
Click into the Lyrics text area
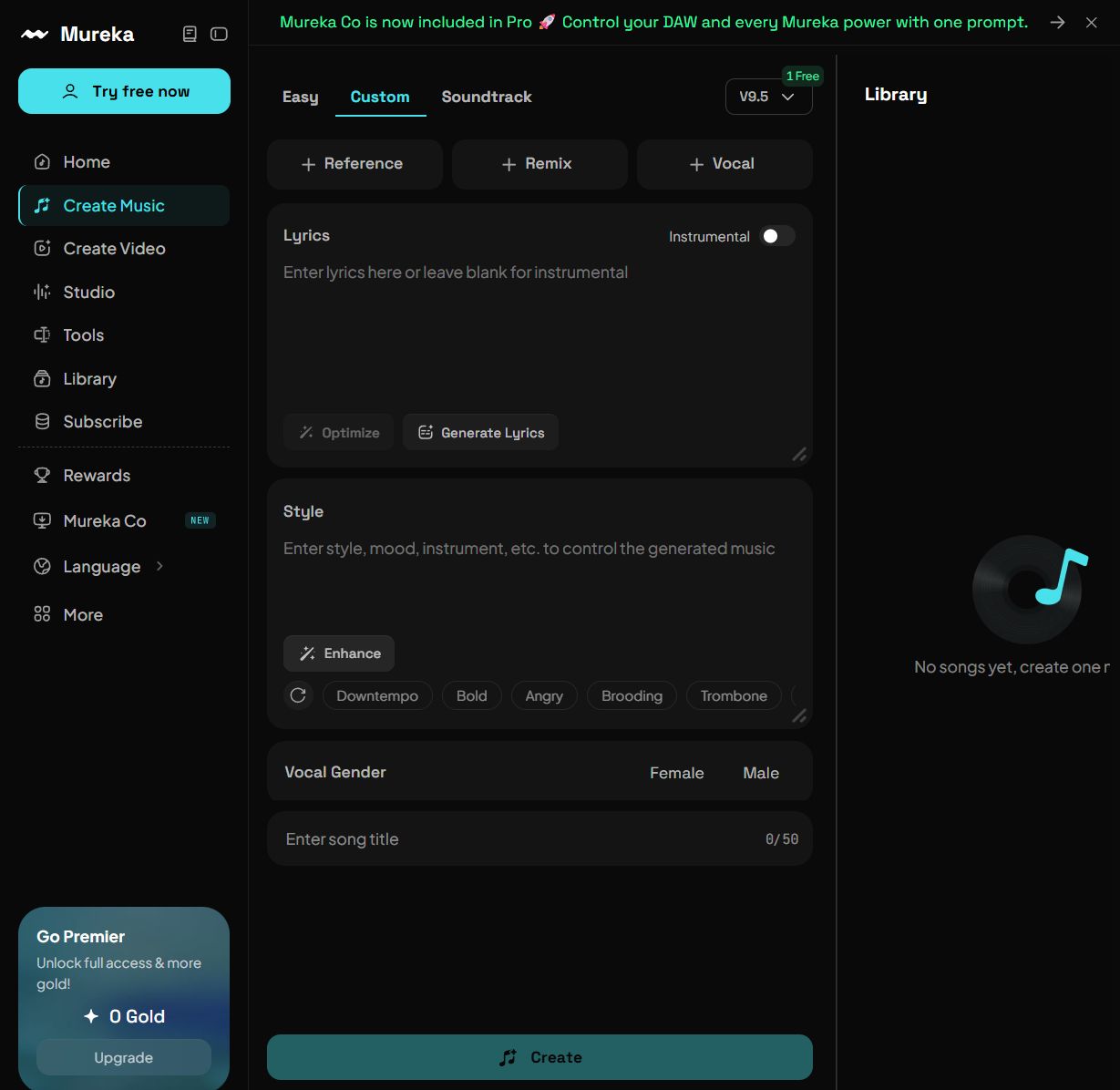pyautogui.click(x=539, y=333)
